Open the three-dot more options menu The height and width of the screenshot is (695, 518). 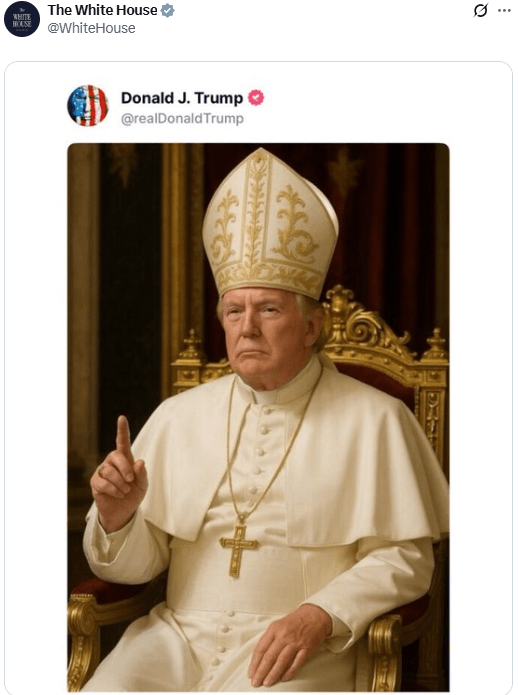pyautogui.click(x=504, y=10)
